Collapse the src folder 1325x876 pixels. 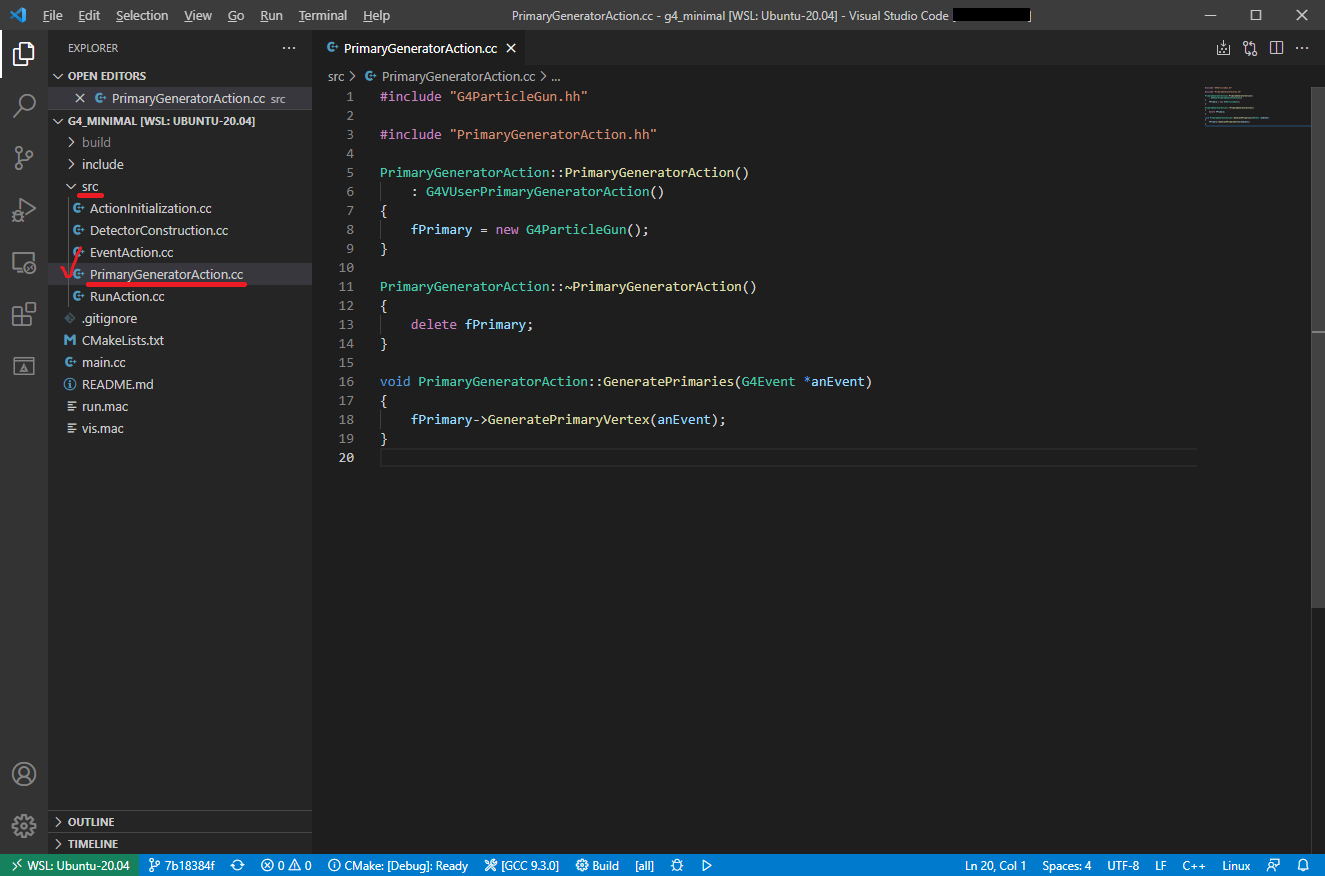pyautogui.click(x=90, y=186)
